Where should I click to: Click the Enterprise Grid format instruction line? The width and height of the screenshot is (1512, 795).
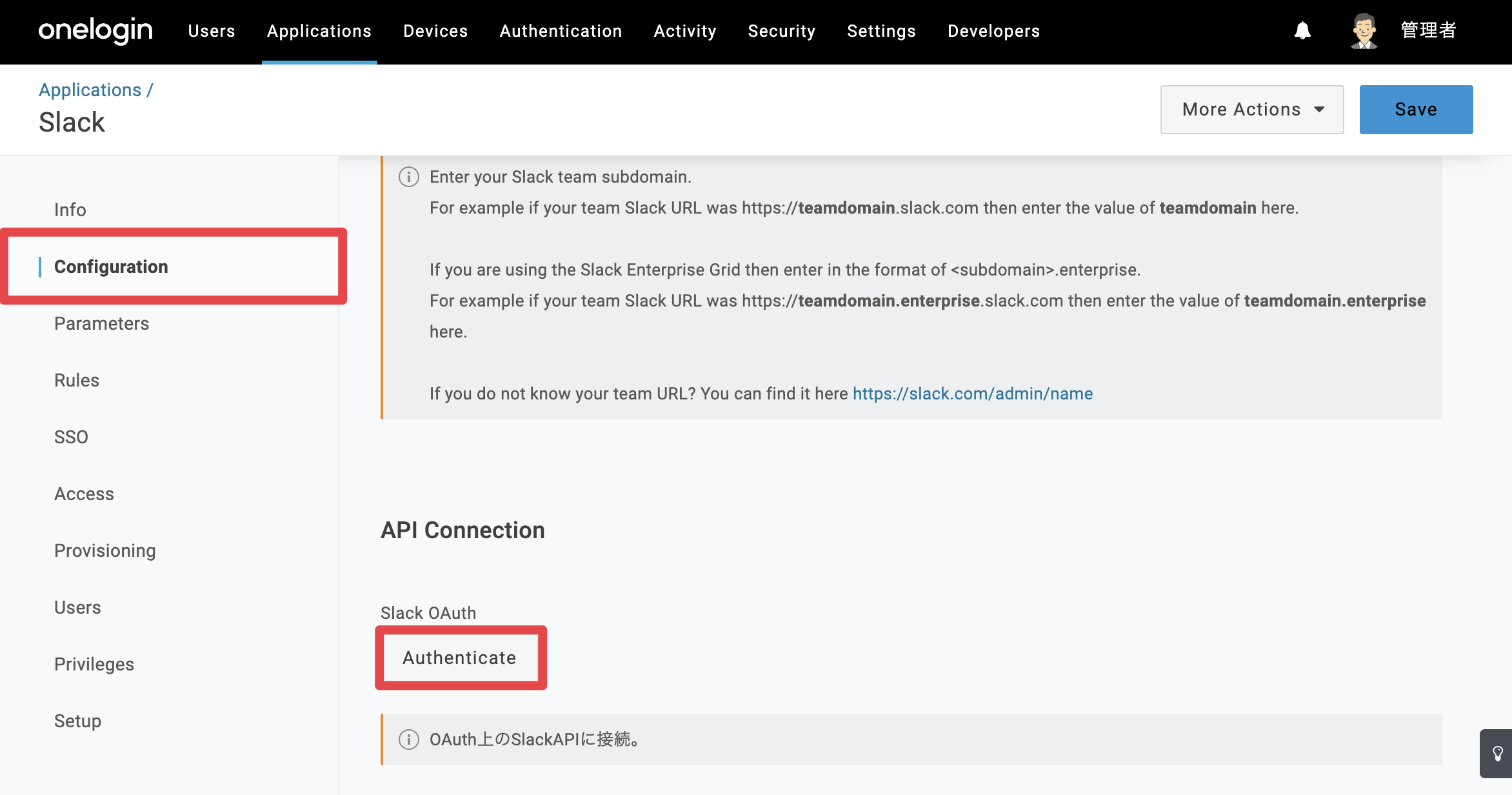pos(785,270)
